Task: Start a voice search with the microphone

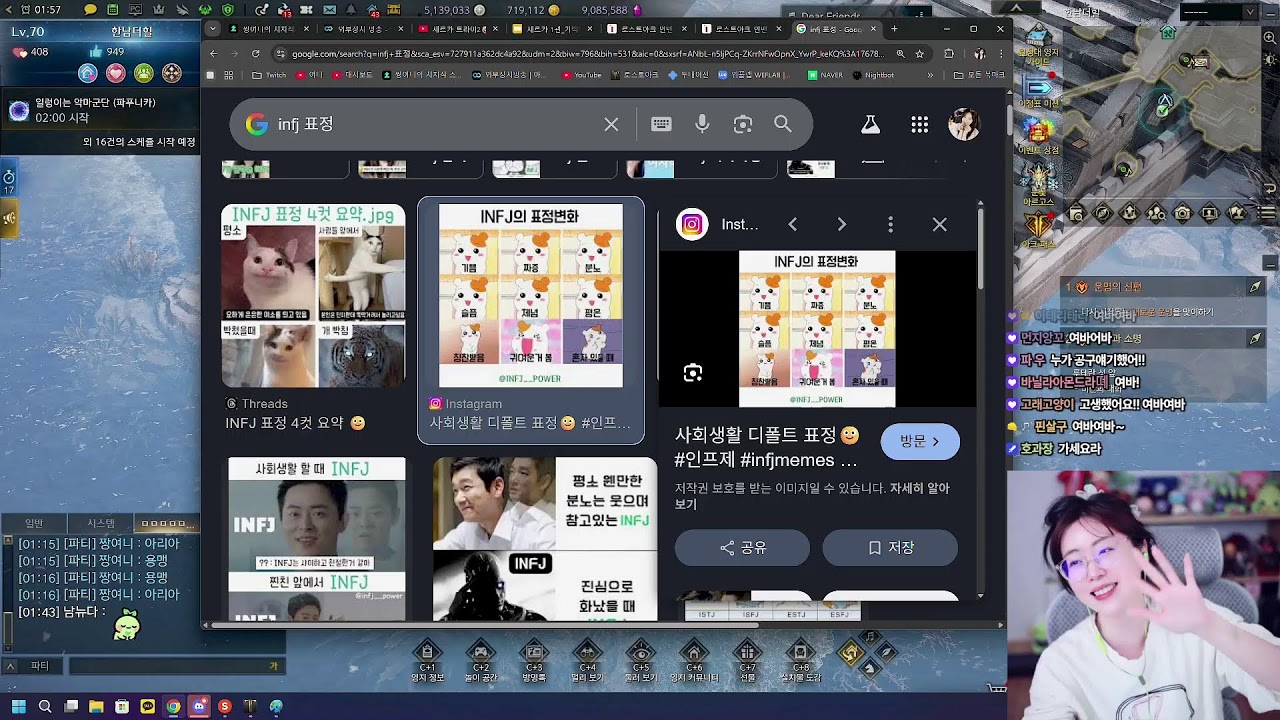Action: [x=702, y=124]
